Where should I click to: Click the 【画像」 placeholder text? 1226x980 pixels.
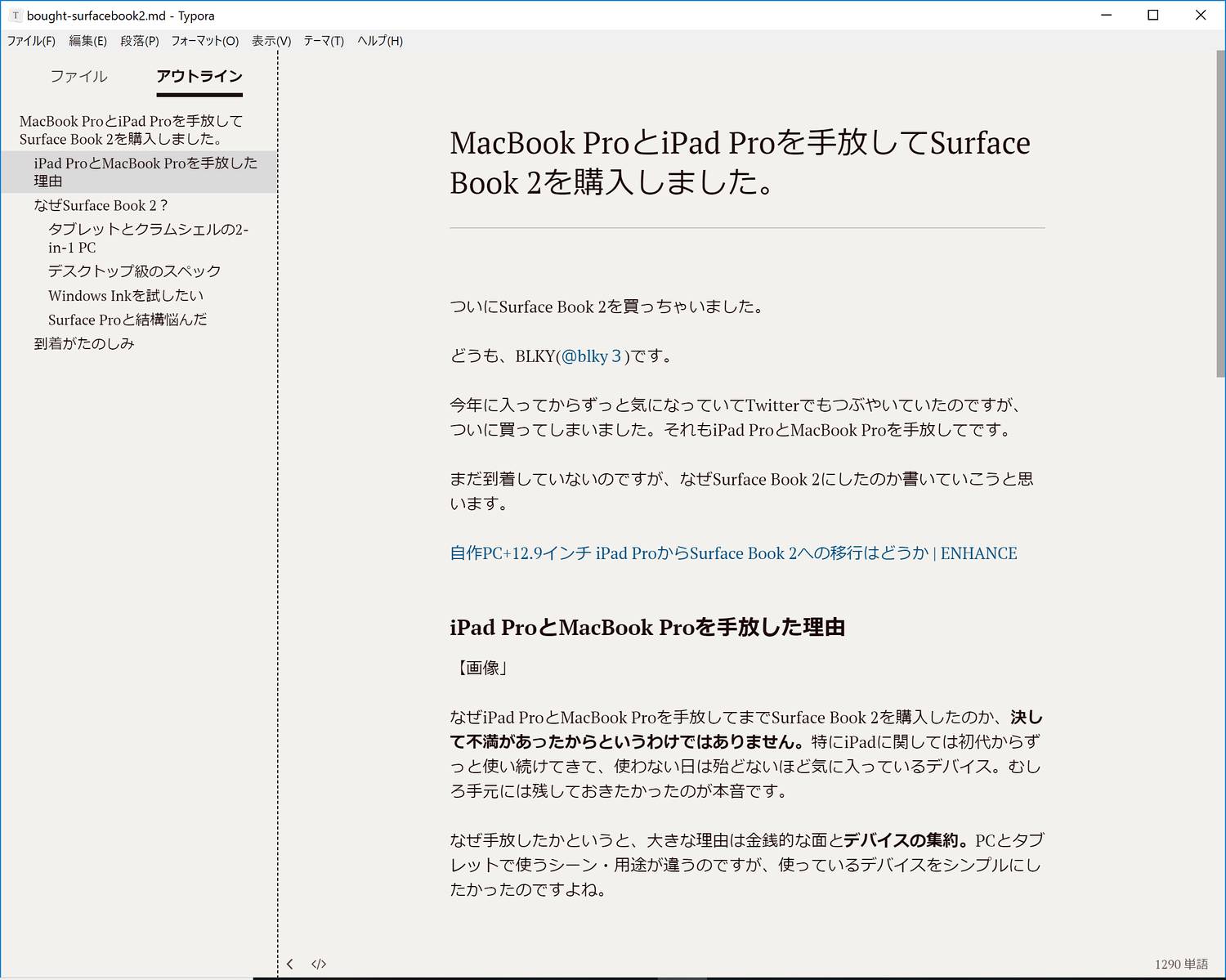coord(481,669)
